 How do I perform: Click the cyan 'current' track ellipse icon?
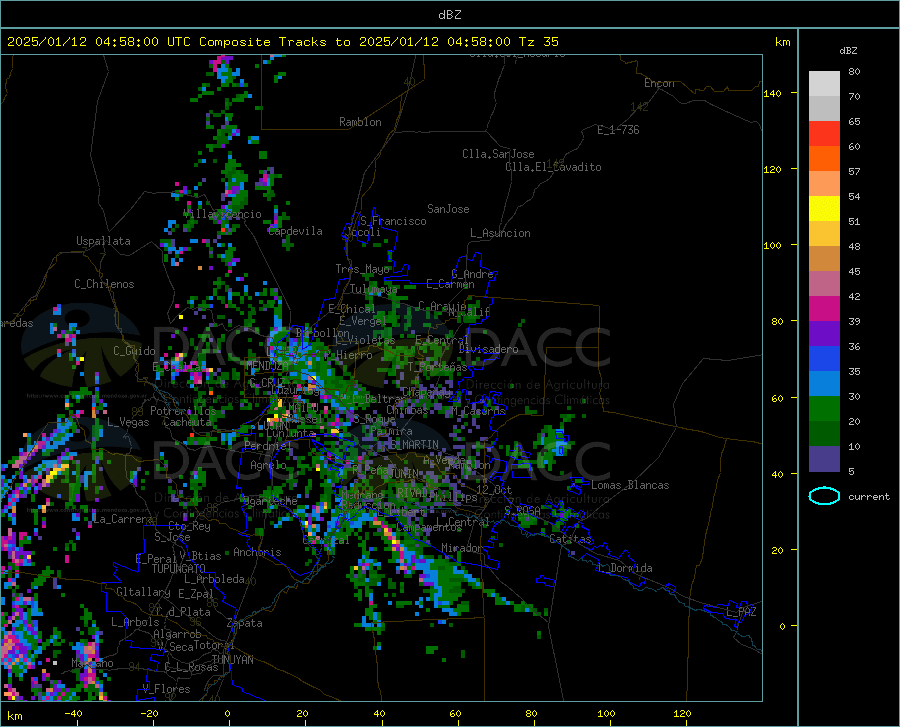824,496
